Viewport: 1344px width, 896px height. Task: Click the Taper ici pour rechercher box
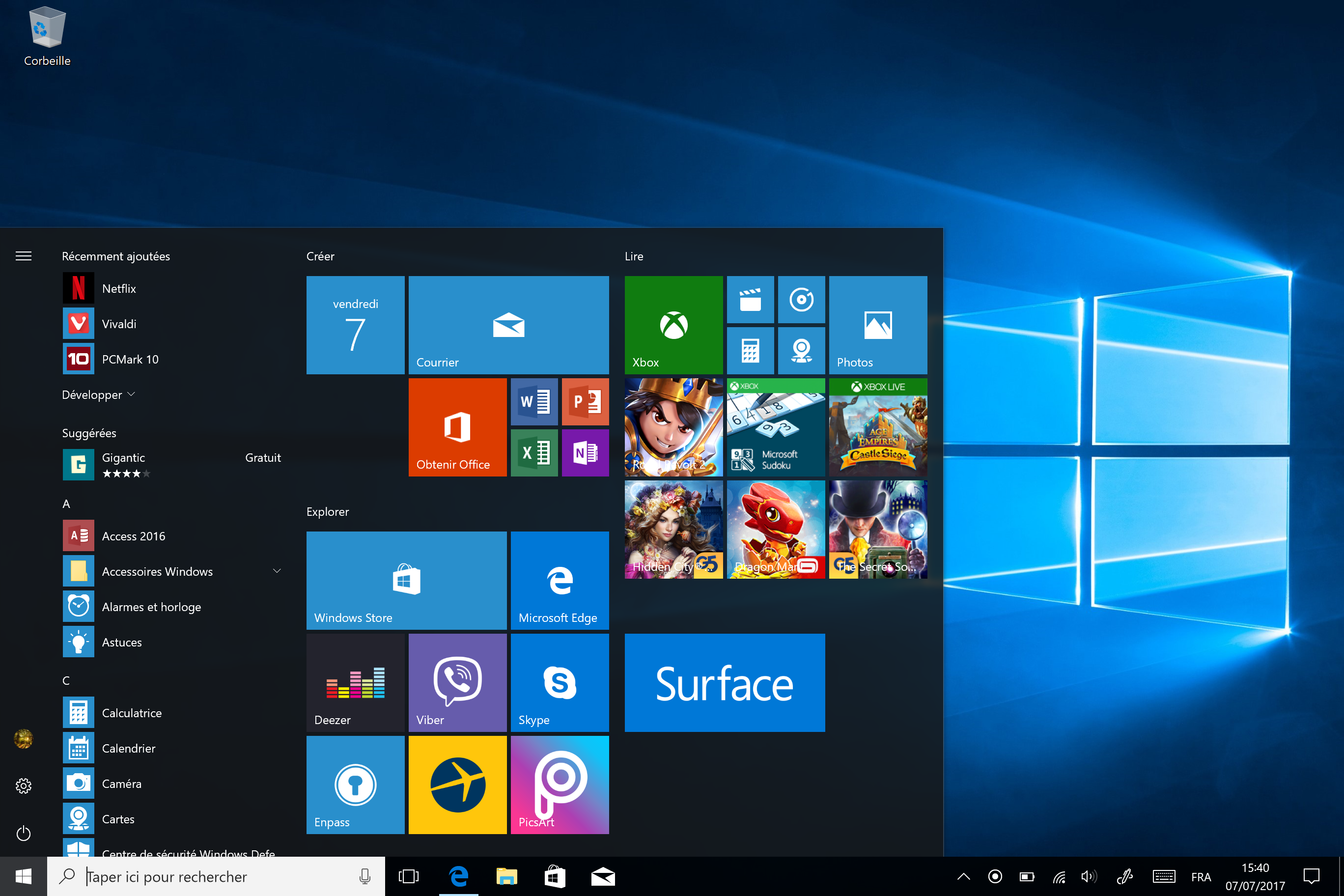(x=216, y=876)
